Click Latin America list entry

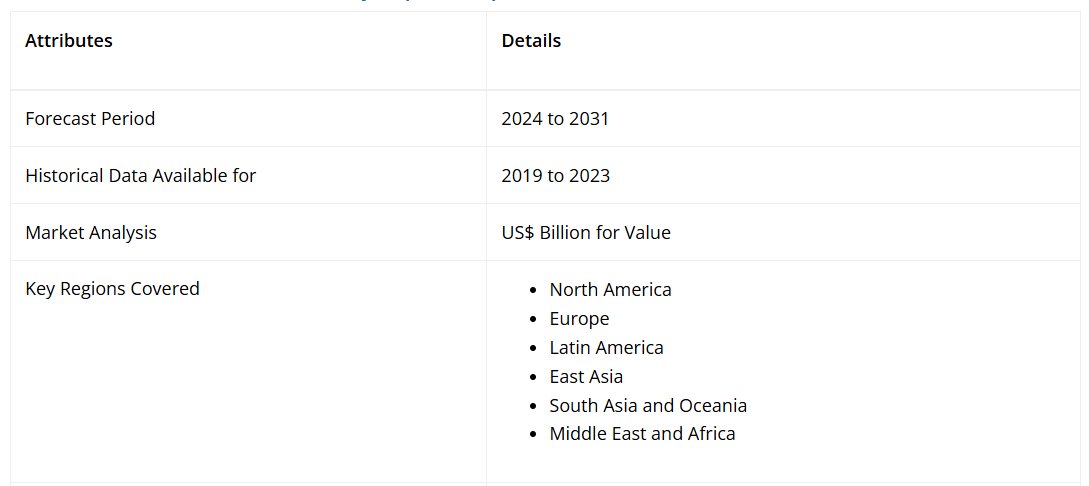606,348
